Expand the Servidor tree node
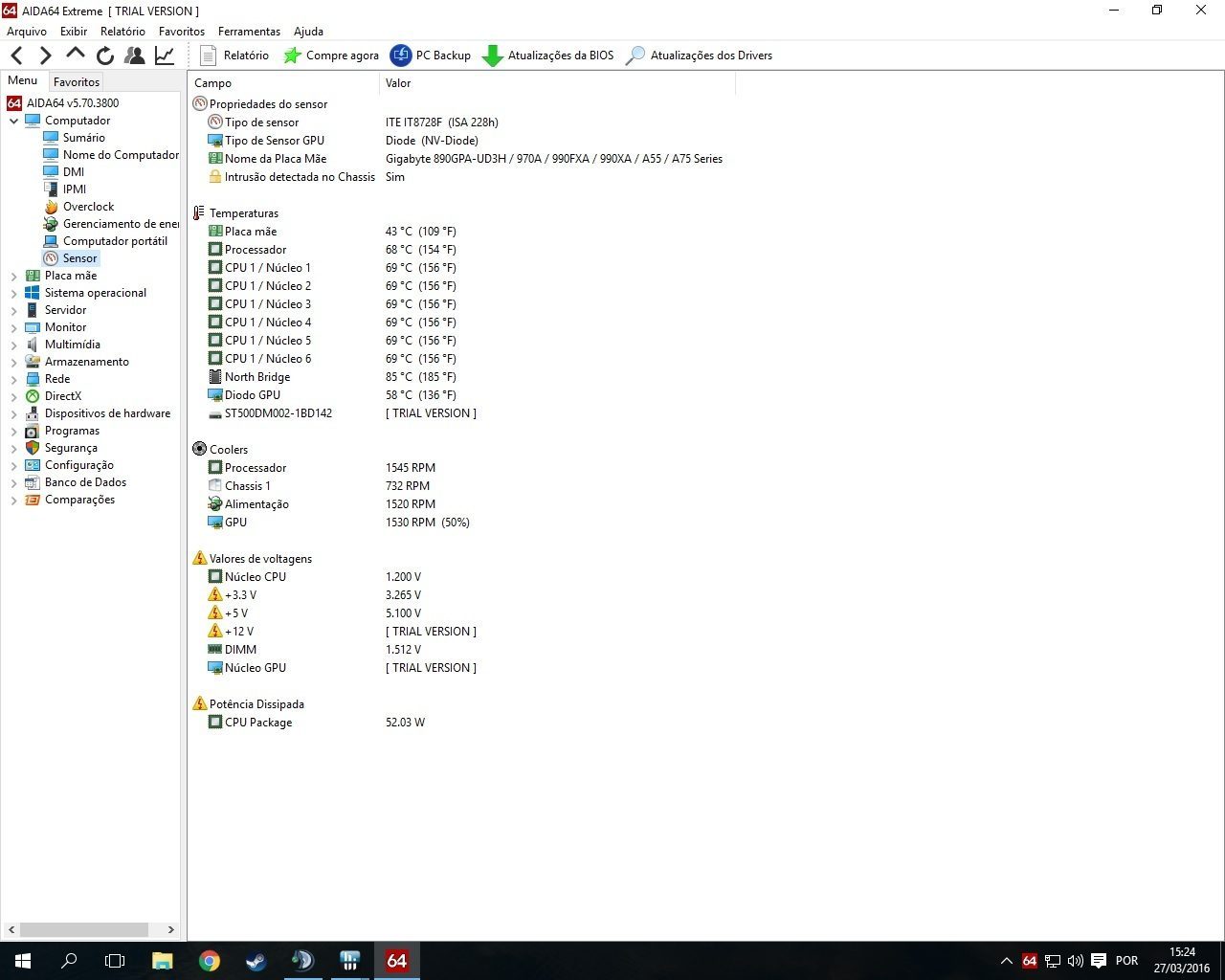 [x=13, y=310]
